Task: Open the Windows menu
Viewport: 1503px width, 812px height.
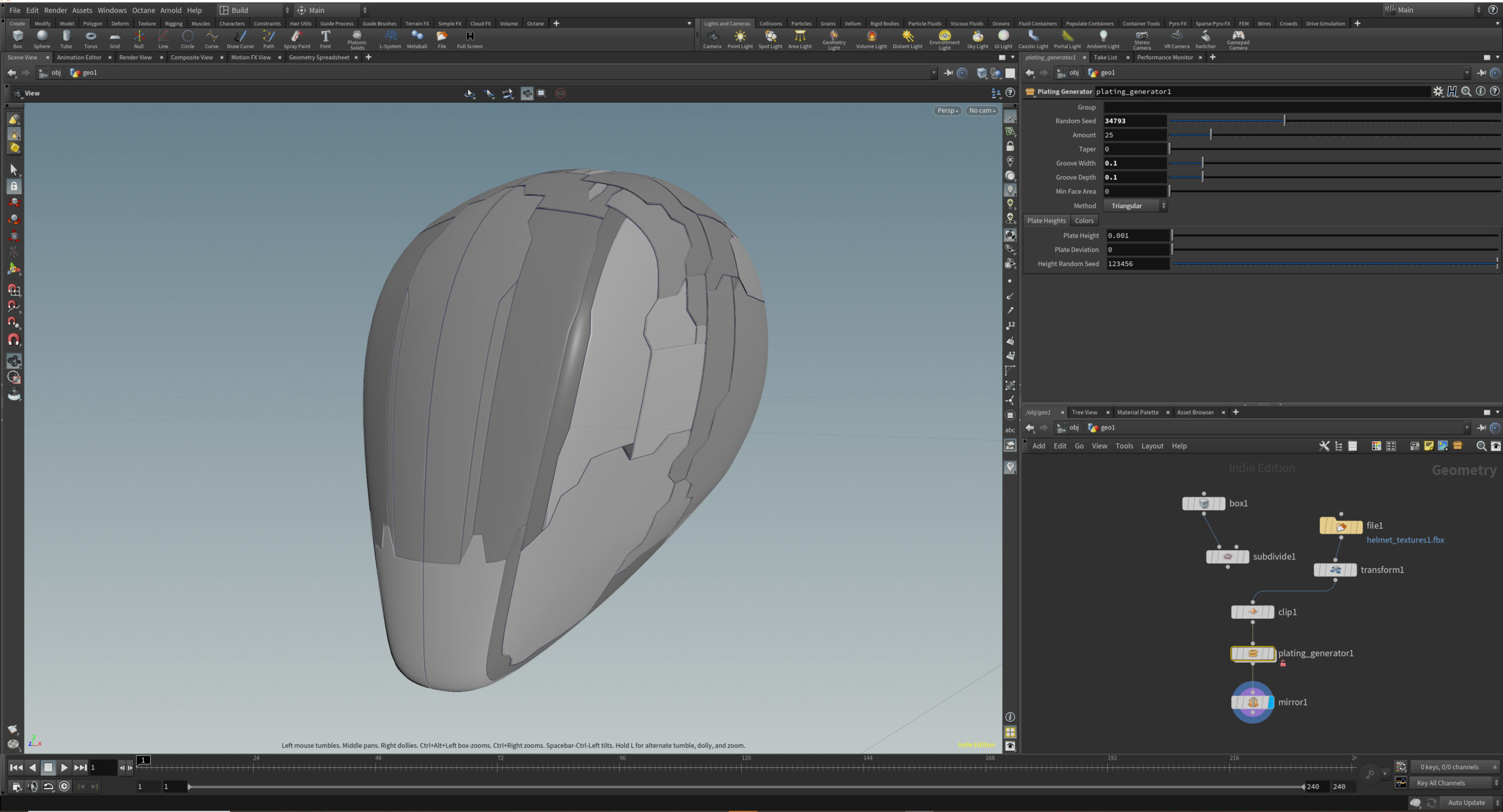Action: (112, 10)
